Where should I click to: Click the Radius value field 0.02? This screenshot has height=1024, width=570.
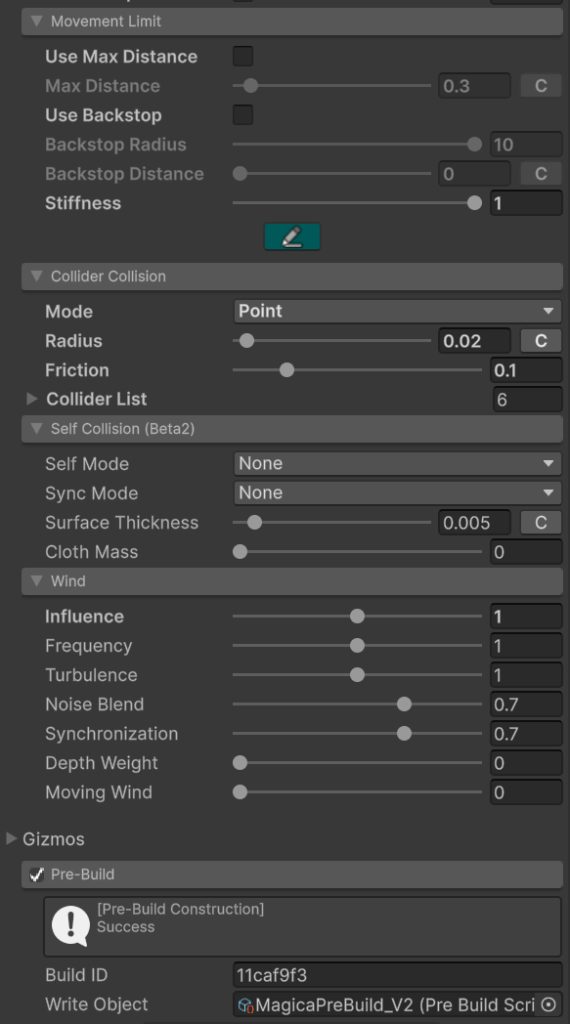(x=474, y=341)
